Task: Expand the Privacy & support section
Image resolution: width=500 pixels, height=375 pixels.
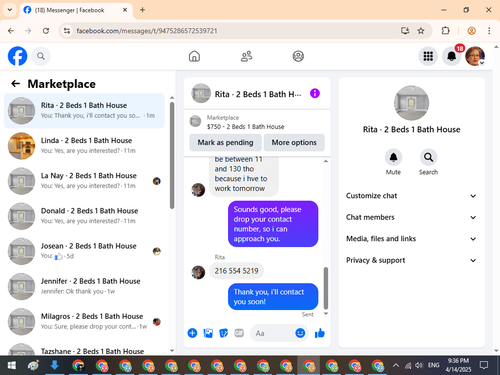Action: pos(411,260)
